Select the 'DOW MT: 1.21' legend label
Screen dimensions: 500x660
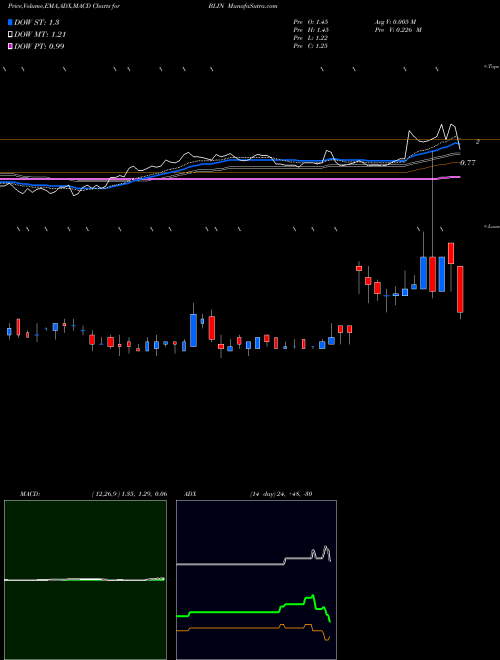coord(40,35)
